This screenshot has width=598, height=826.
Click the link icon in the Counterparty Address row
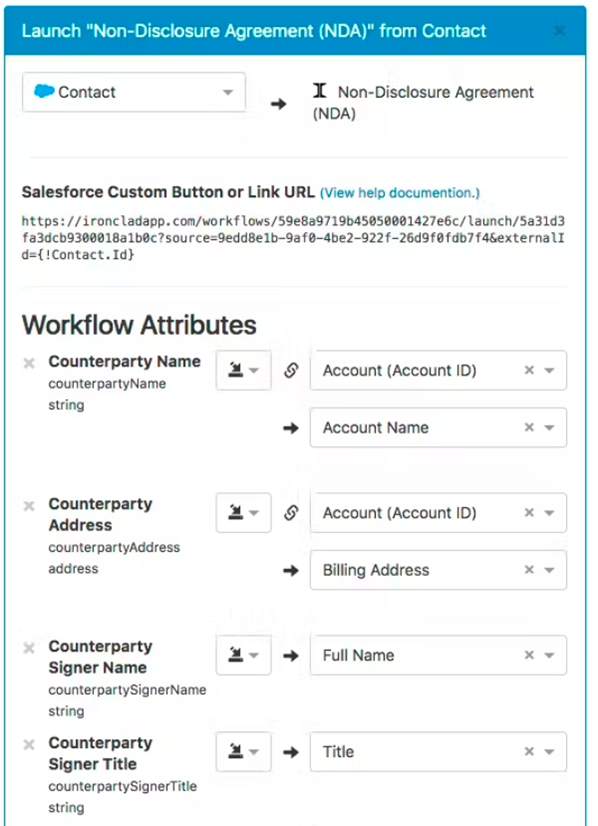(x=291, y=513)
